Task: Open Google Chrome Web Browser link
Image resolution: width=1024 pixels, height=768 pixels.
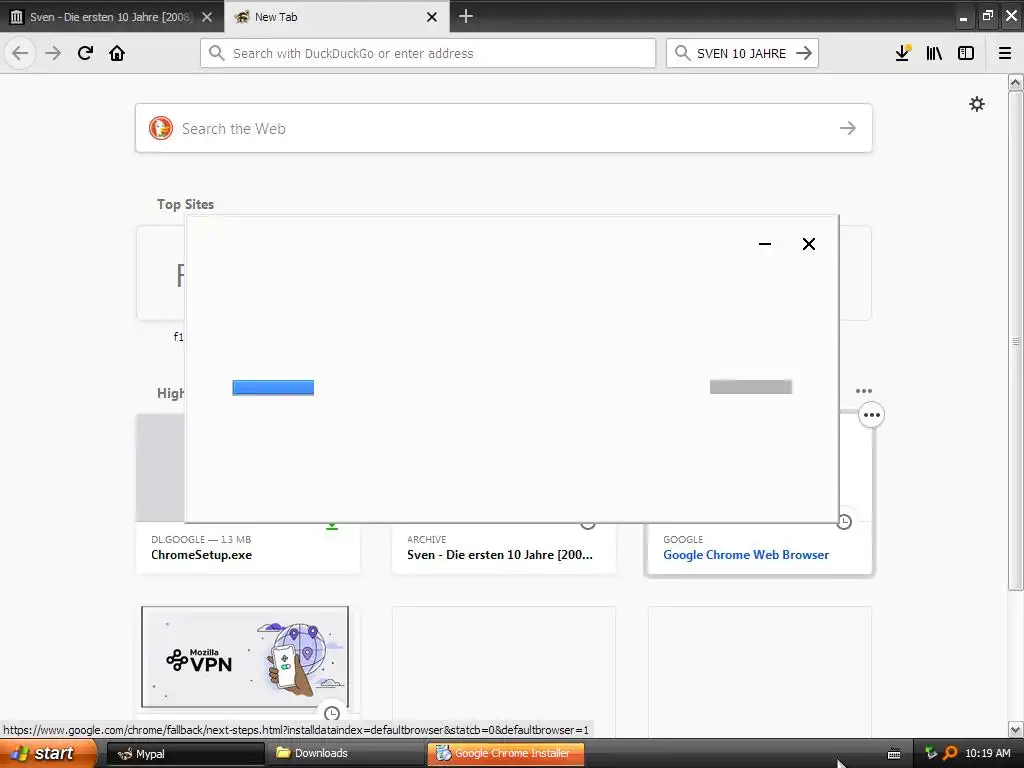Action: (746, 554)
